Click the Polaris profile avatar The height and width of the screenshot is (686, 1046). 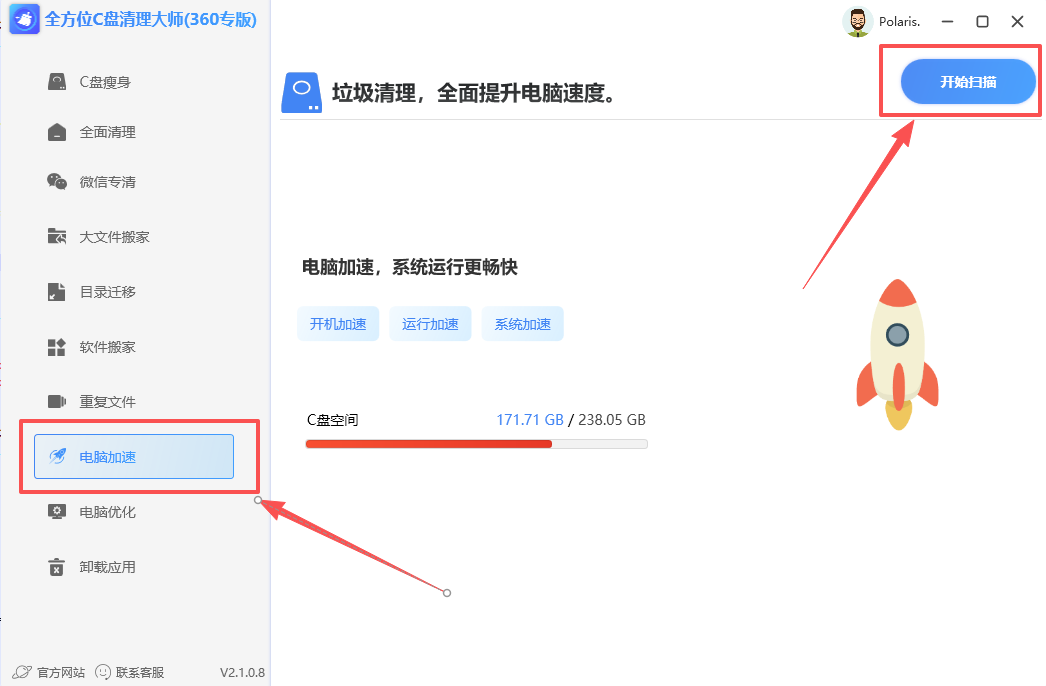[858, 21]
